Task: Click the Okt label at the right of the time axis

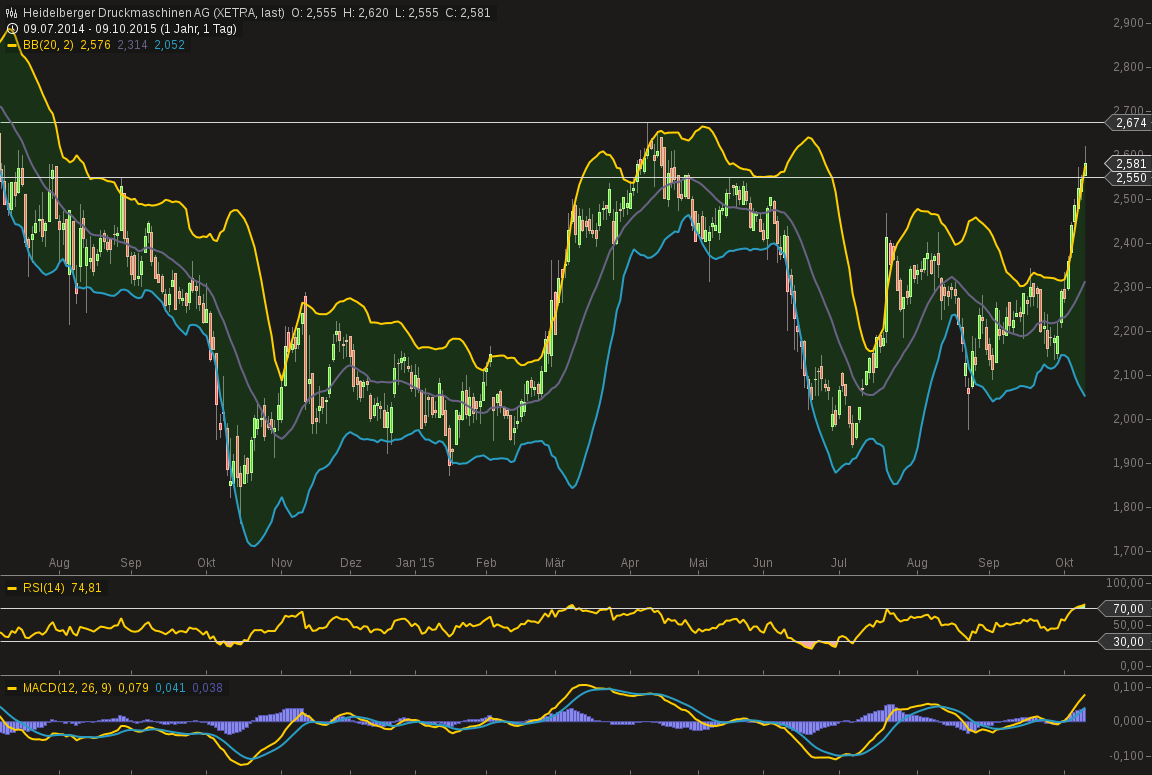Action: coord(1064,563)
